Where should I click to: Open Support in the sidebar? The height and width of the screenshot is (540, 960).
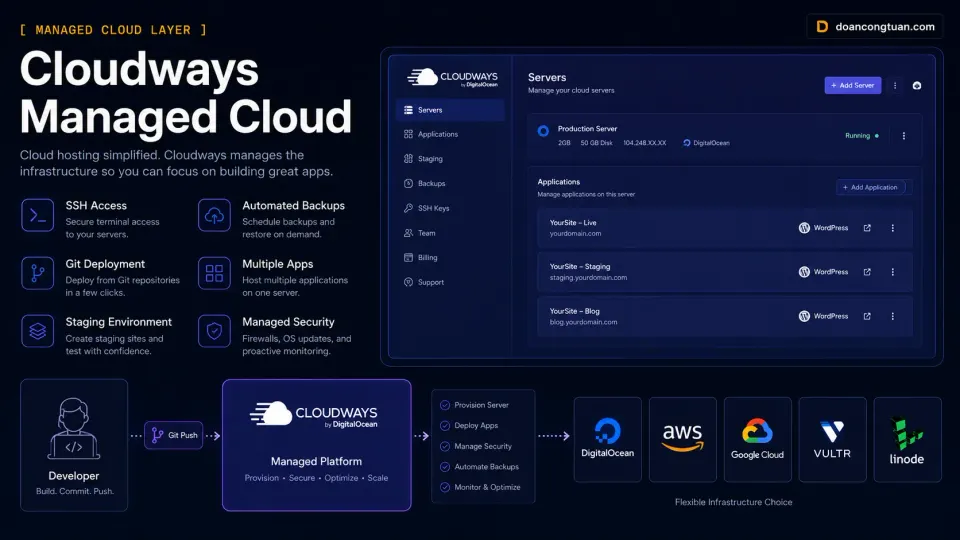tap(424, 282)
